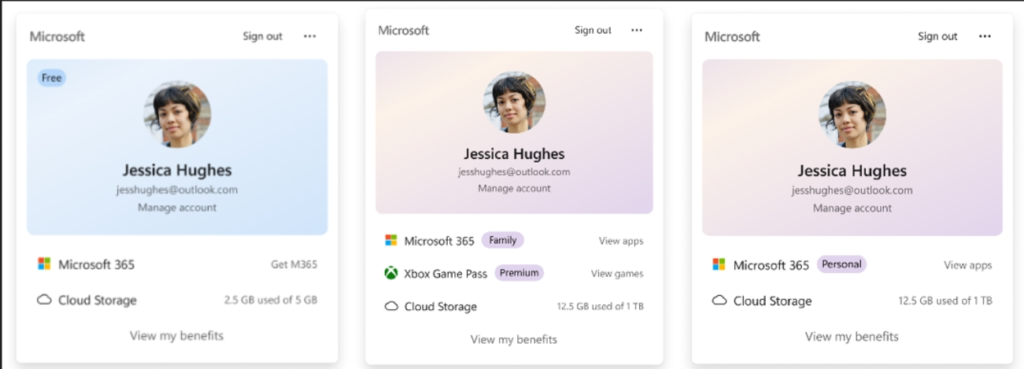Screen dimensions: 1024x369
Task: Click the View games link
Action: pos(617,274)
